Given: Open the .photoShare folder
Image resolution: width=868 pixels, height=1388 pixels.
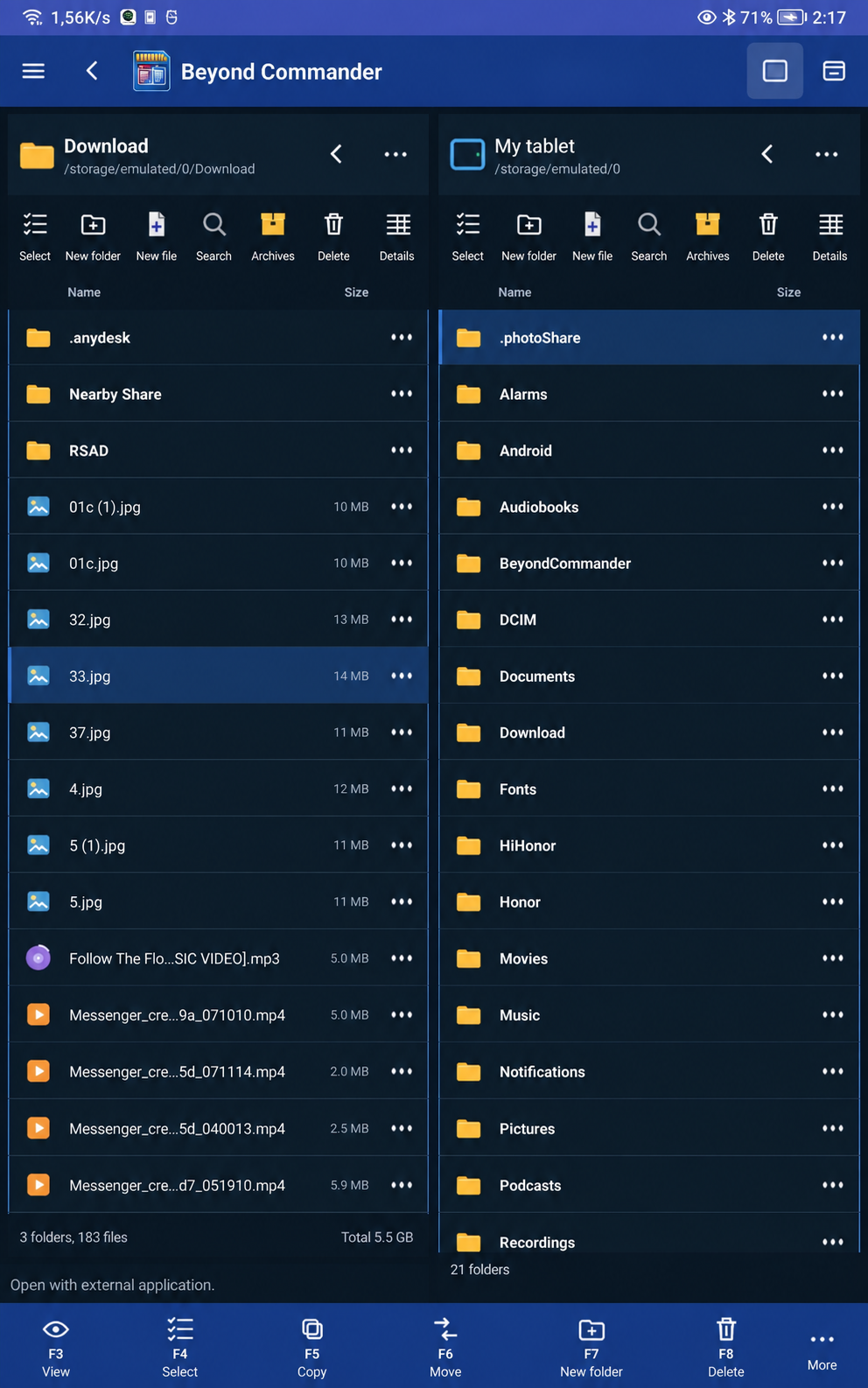Looking at the screenshot, I should click(649, 338).
